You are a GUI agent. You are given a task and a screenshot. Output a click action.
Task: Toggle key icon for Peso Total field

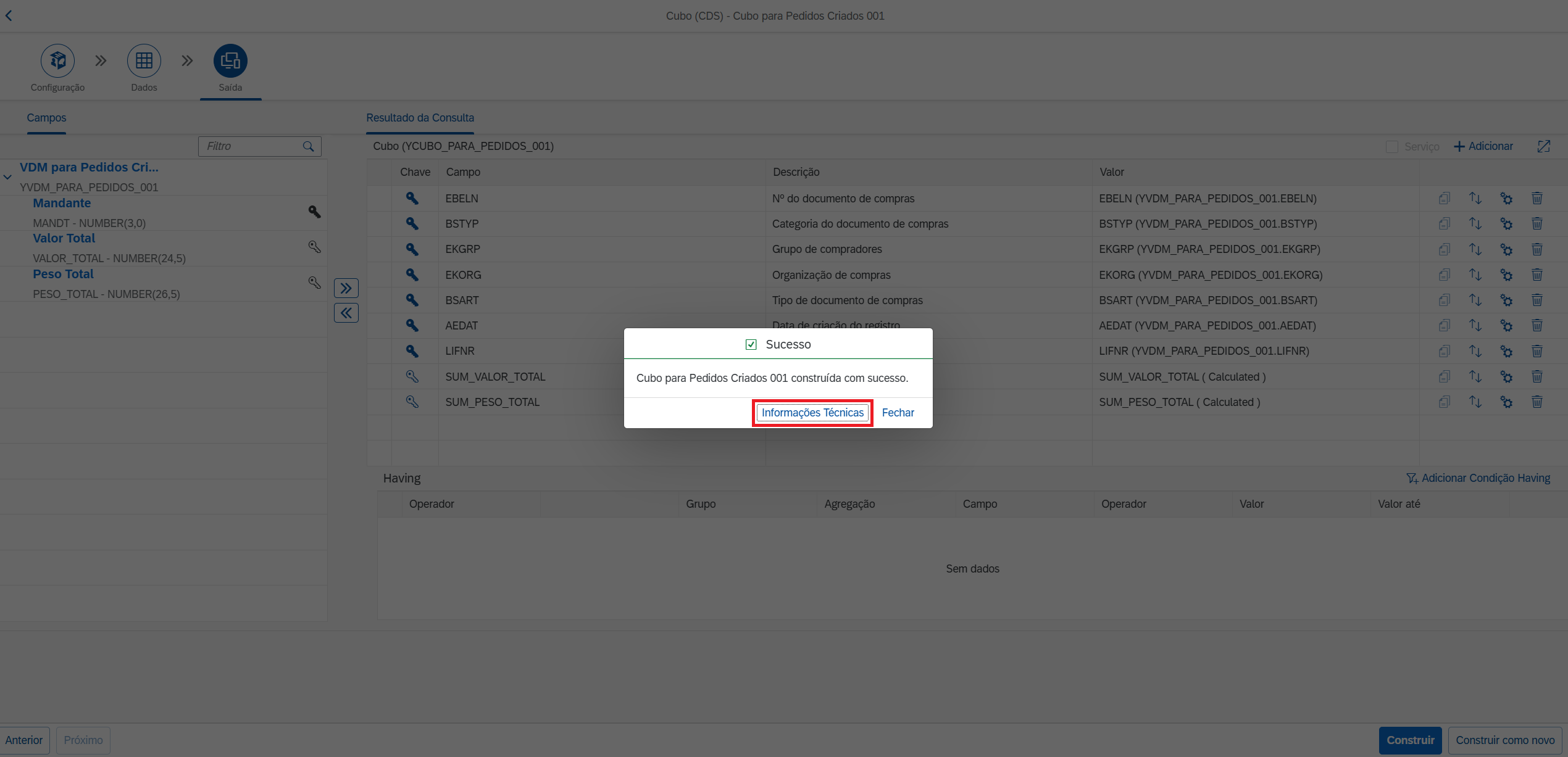tap(314, 283)
